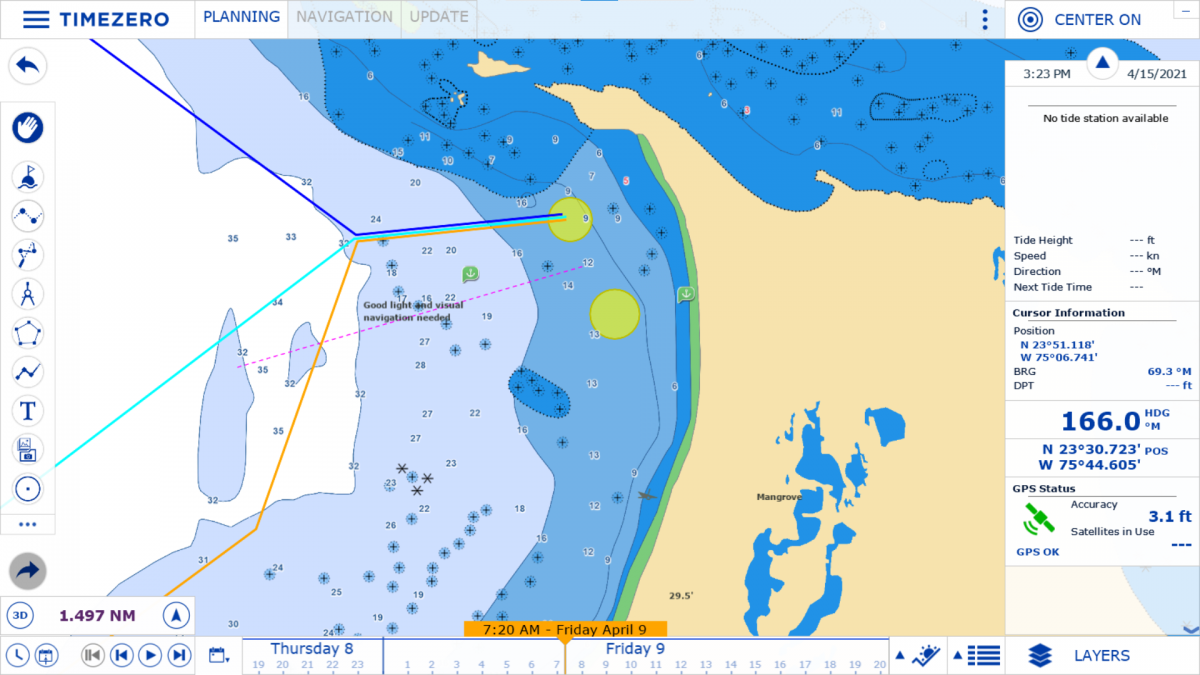
Task: Toggle 3D chart view
Action: point(18,615)
